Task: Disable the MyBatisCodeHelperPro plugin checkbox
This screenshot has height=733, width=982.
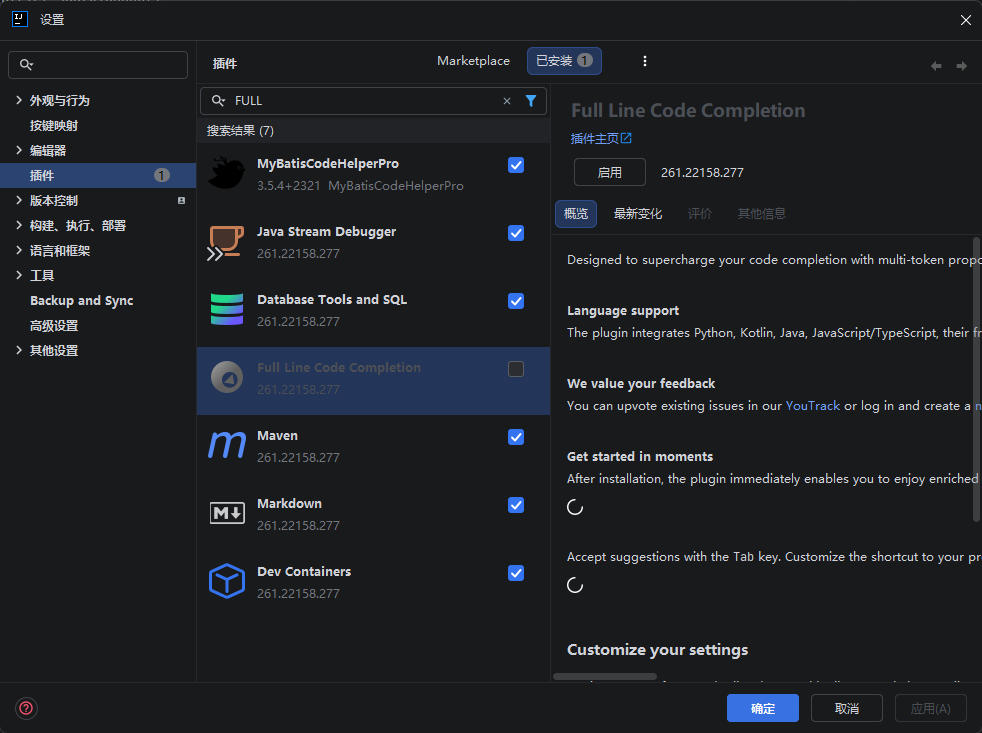Action: click(x=516, y=165)
